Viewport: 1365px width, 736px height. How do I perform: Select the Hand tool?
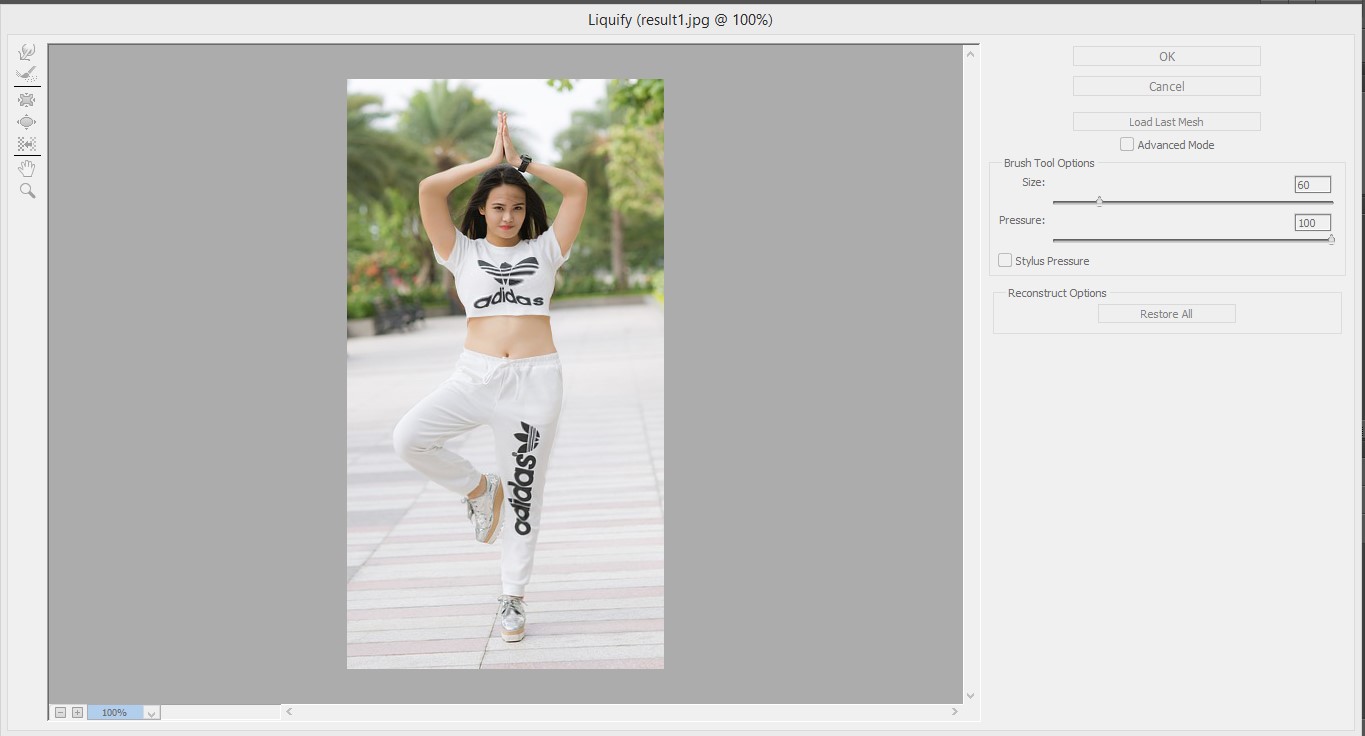pos(27,169)
